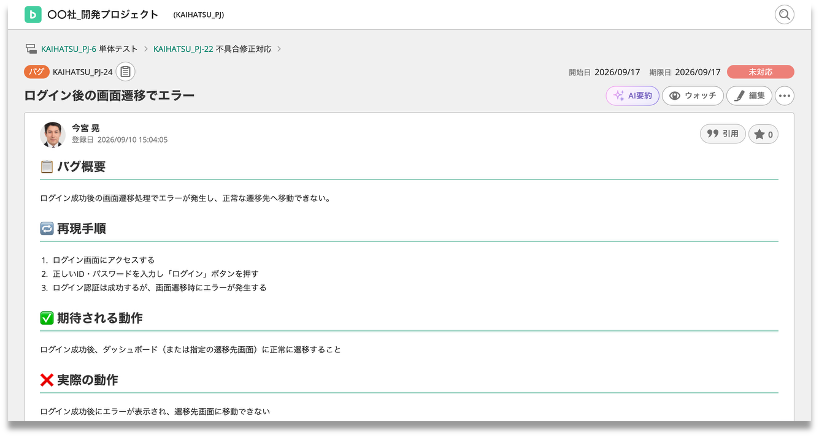
Task: Quote the description with 引用 button
Action: pos(723,134)
